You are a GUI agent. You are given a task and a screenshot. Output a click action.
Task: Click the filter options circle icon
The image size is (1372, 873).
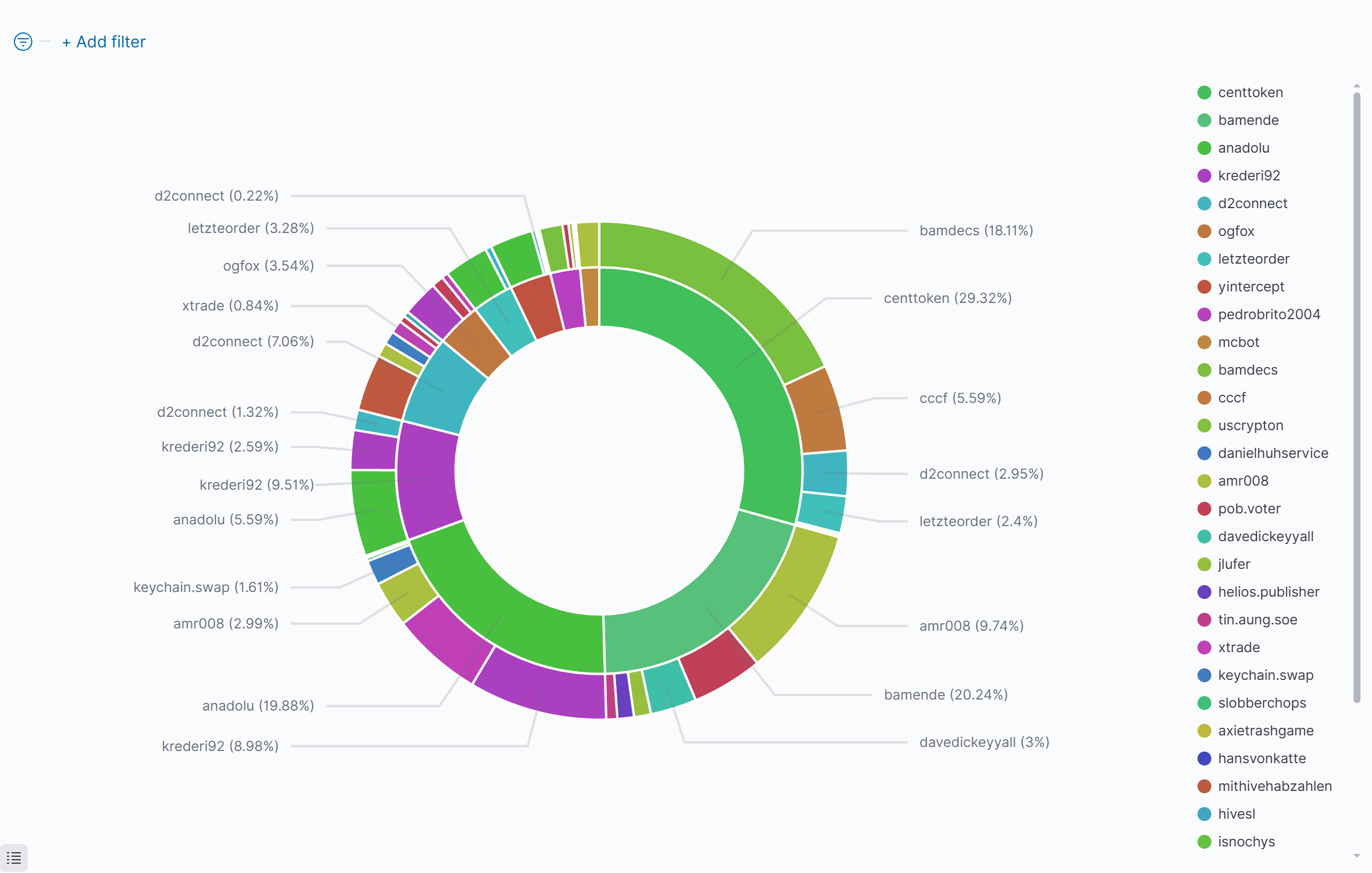coord(23,42)
